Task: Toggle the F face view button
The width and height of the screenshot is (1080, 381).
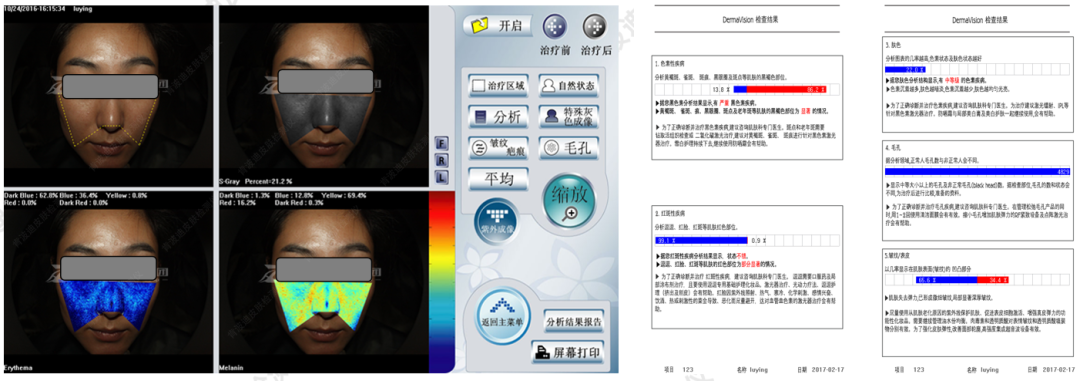Action: [440, 144]
